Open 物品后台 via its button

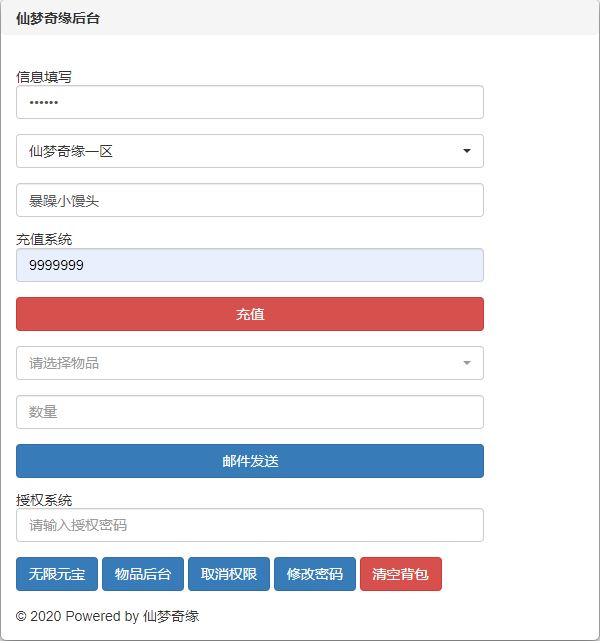(143, 574)
